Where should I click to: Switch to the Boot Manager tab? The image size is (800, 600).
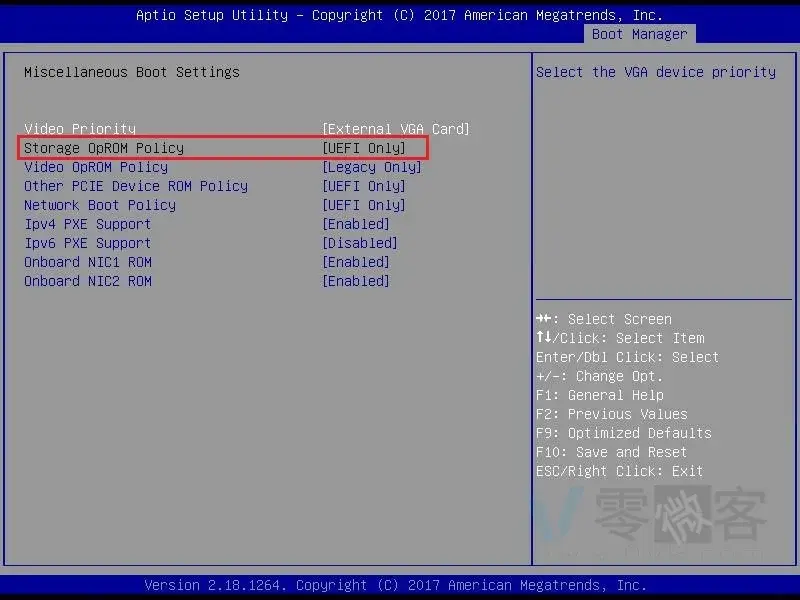coord(639,34)
